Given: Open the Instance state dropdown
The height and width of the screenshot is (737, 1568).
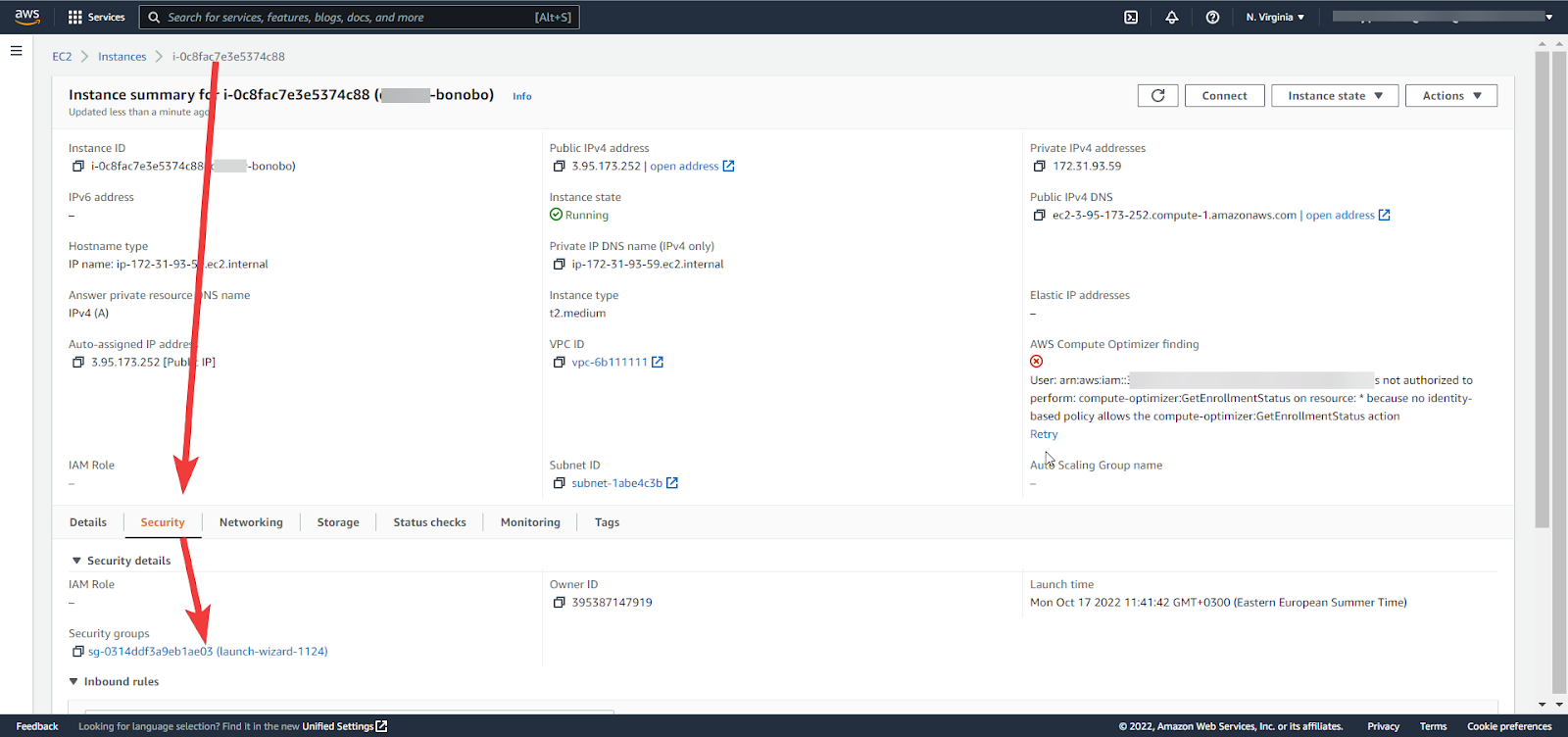Looking at the screenshot, I should pos(1335,96).
